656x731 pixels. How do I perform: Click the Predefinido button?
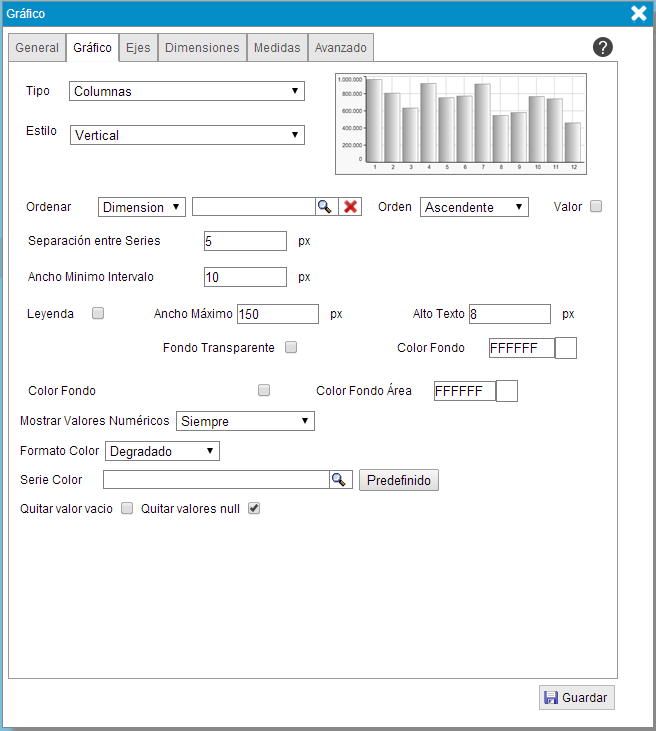coord(398,480)
